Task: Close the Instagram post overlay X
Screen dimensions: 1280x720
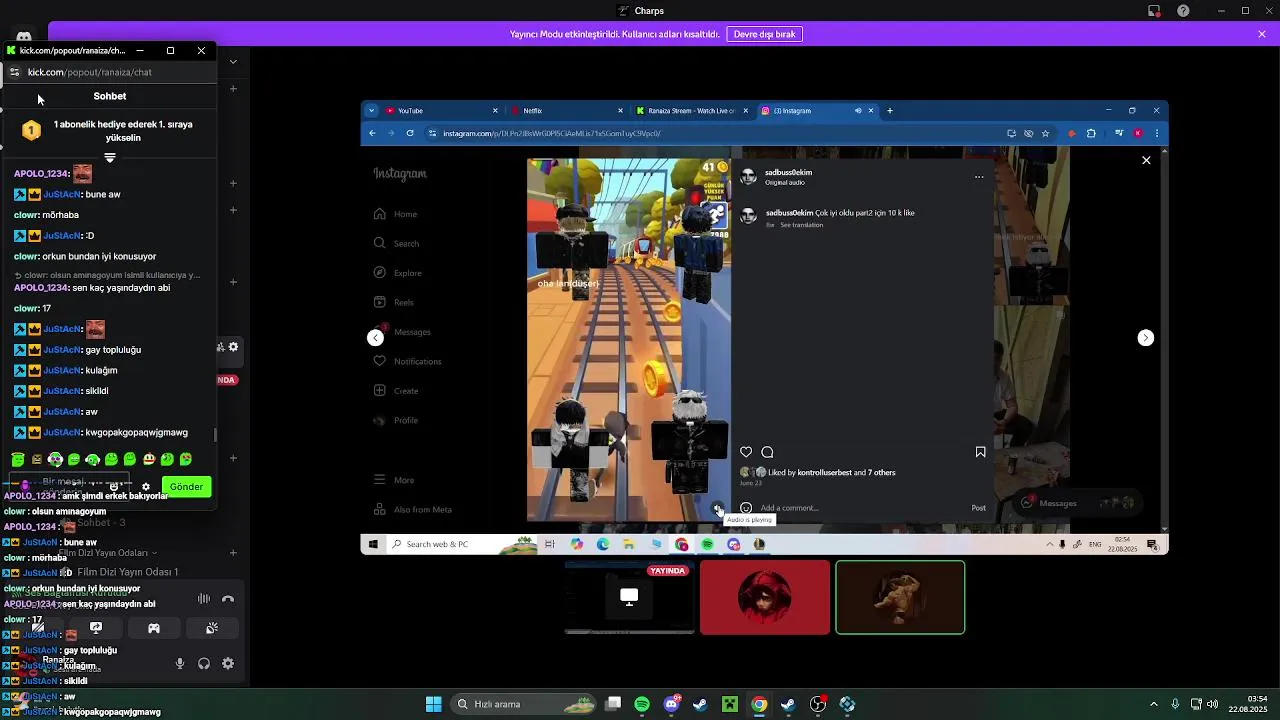Action: (1146, 160)
